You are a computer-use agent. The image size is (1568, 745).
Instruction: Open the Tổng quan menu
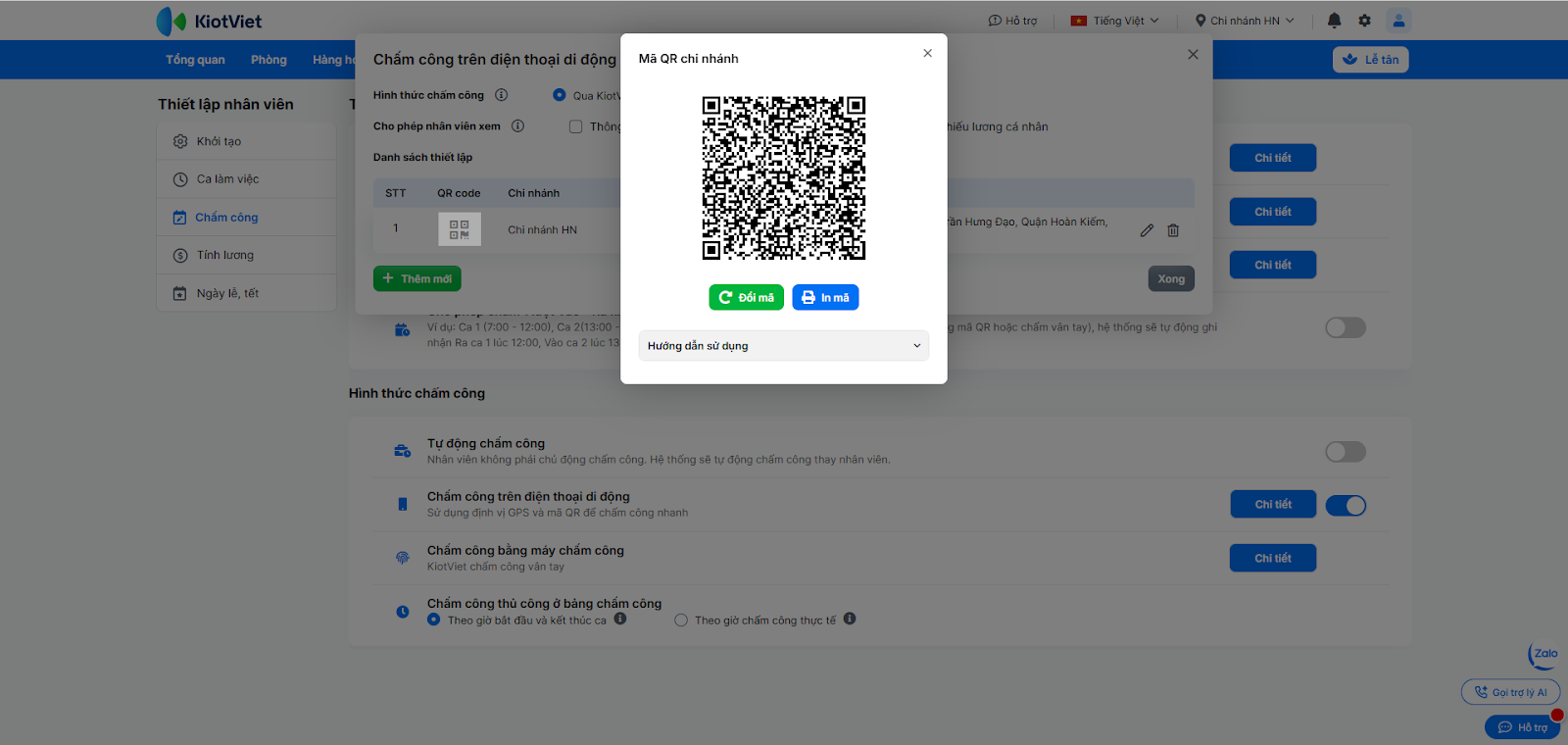pos(195,60)
